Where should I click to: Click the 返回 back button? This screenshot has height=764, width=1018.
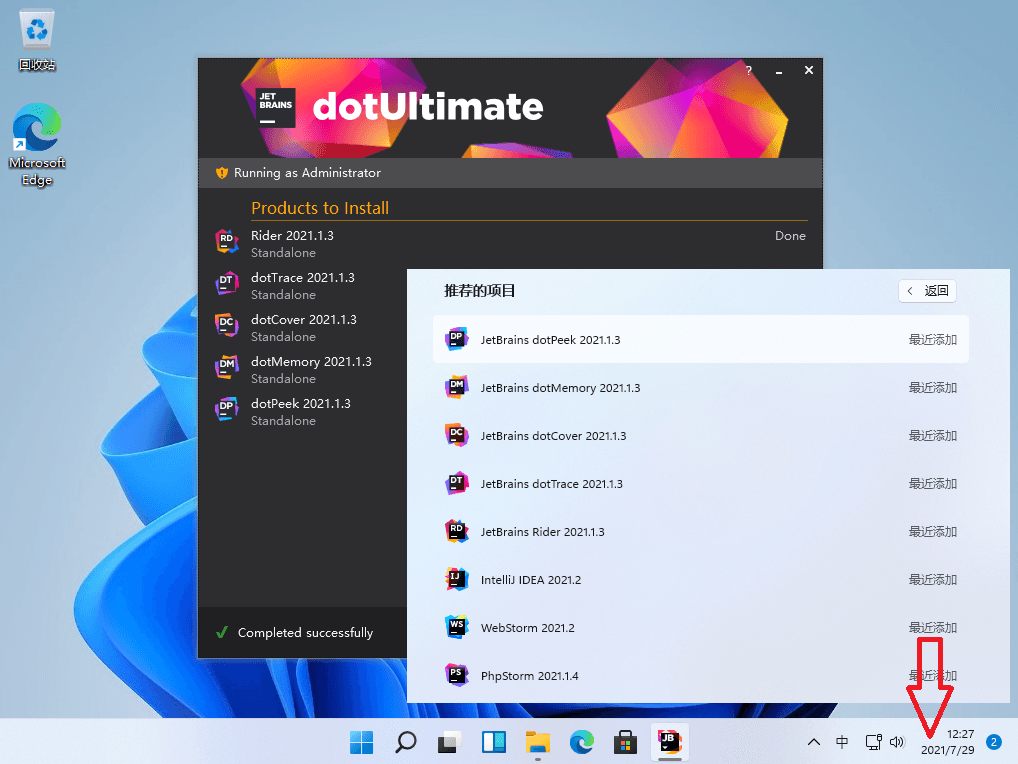pyautogui.click(x=928, y=291)
